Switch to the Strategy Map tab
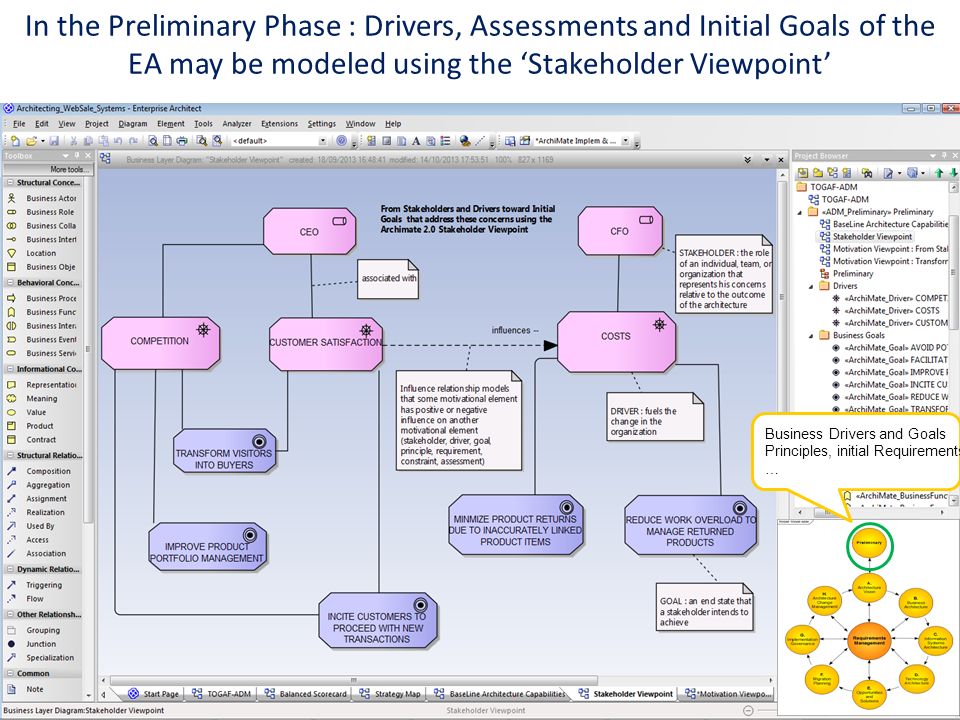This screenshot has width=960, height=720. (x=390, y=694)
